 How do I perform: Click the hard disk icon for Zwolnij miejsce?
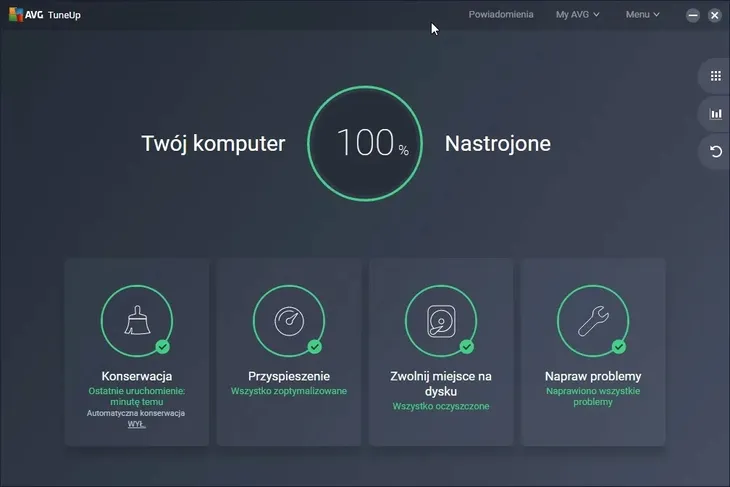pyautogui.click(x=441, y=321)
